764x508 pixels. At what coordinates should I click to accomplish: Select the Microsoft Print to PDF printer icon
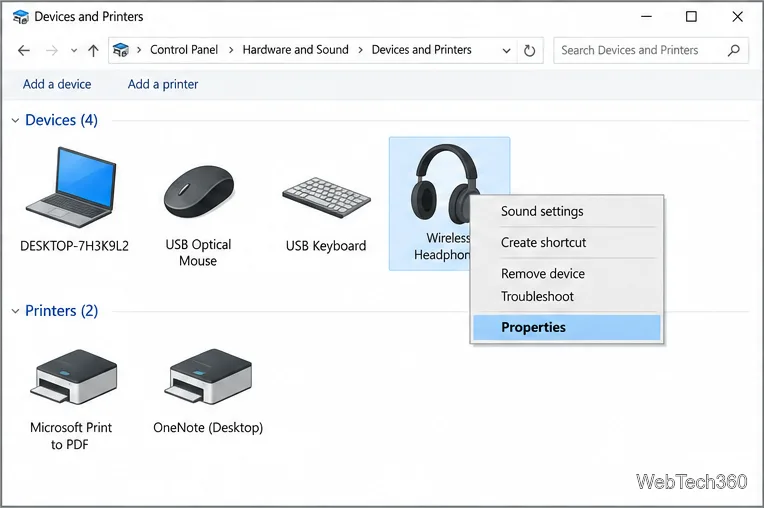tap(74, 376)
